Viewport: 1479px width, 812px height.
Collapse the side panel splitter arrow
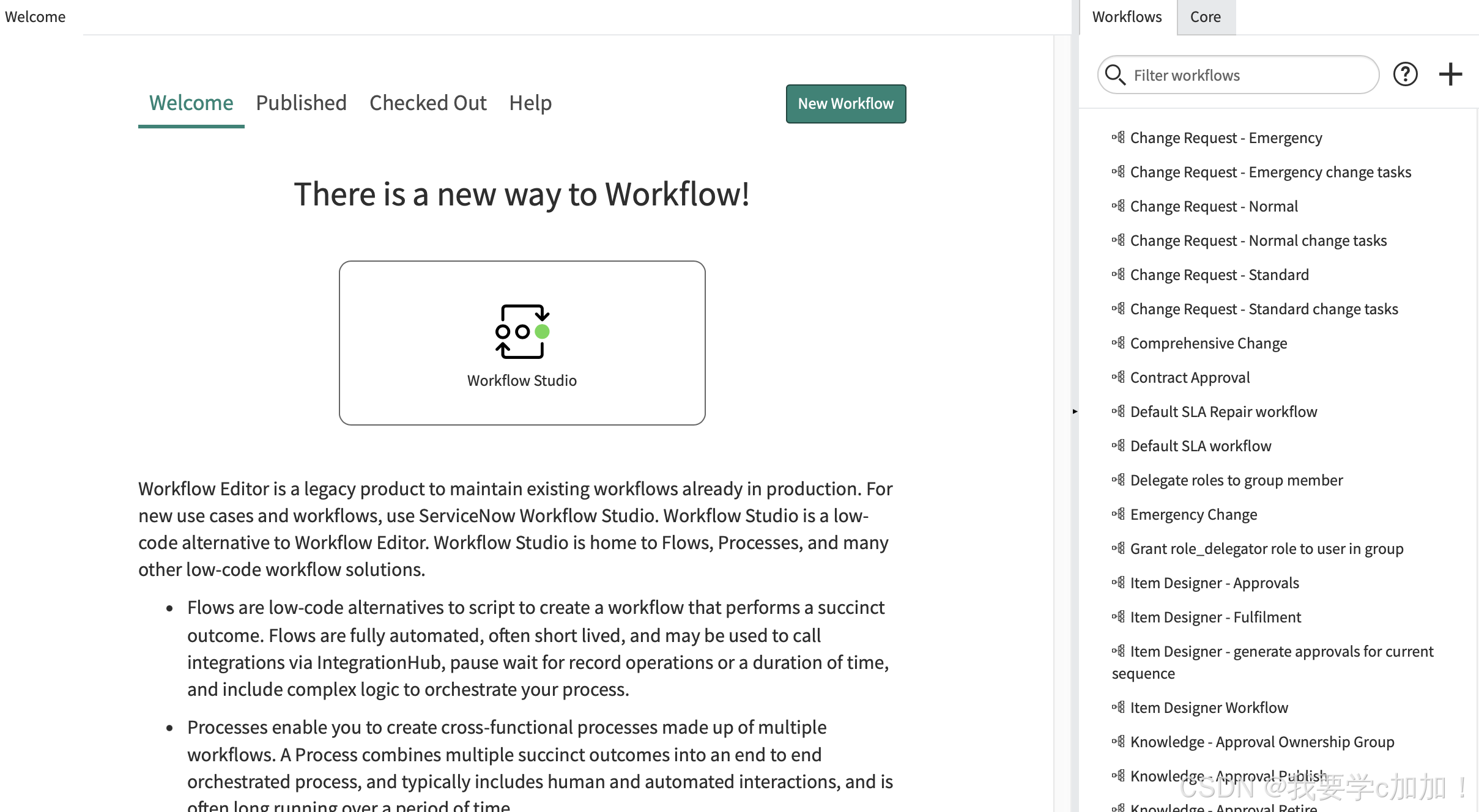(x=1075, y=412)
